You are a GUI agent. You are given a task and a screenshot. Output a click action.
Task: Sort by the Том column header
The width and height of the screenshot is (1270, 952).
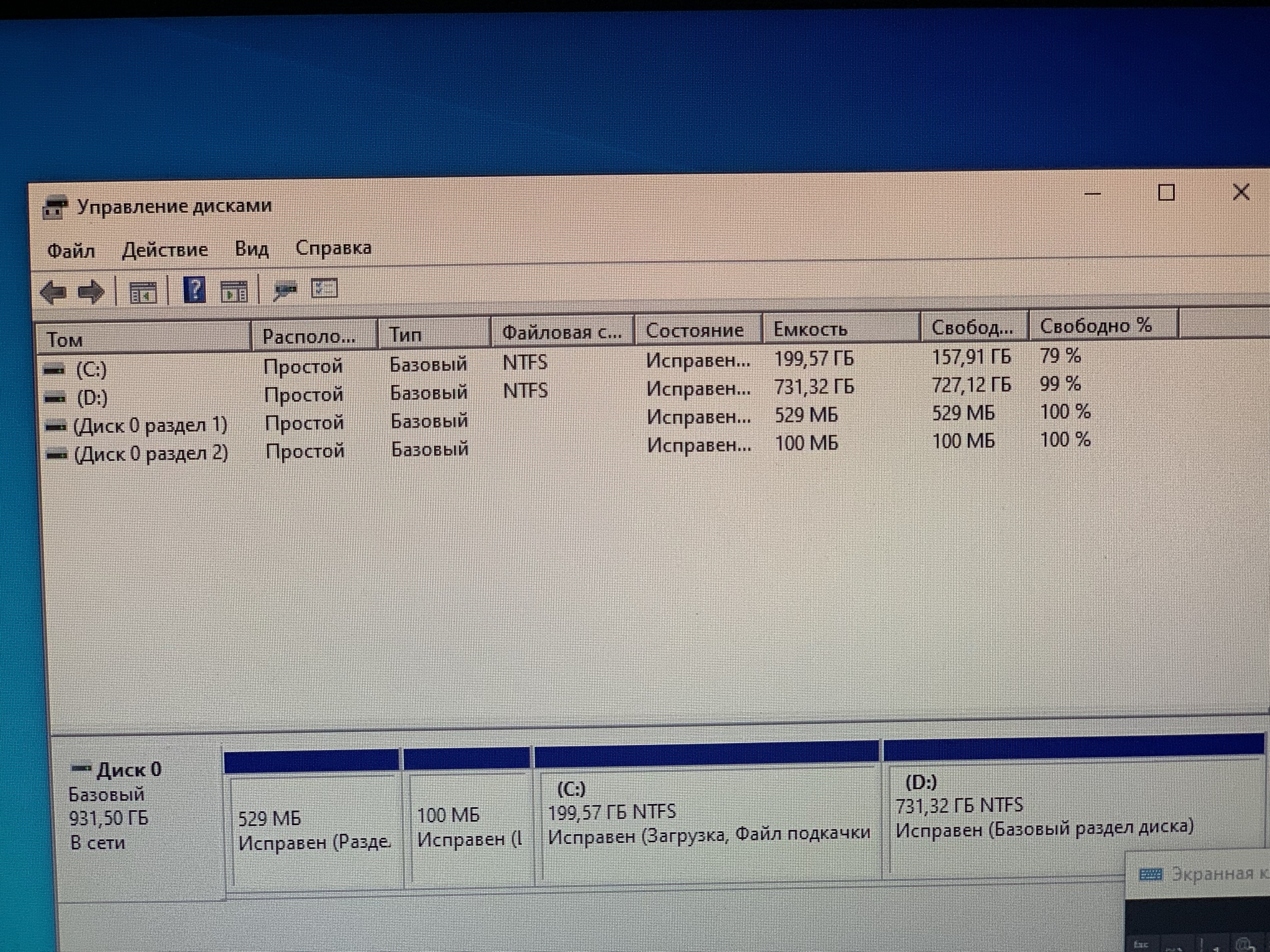pyautogui.click(x=144, y=338)
